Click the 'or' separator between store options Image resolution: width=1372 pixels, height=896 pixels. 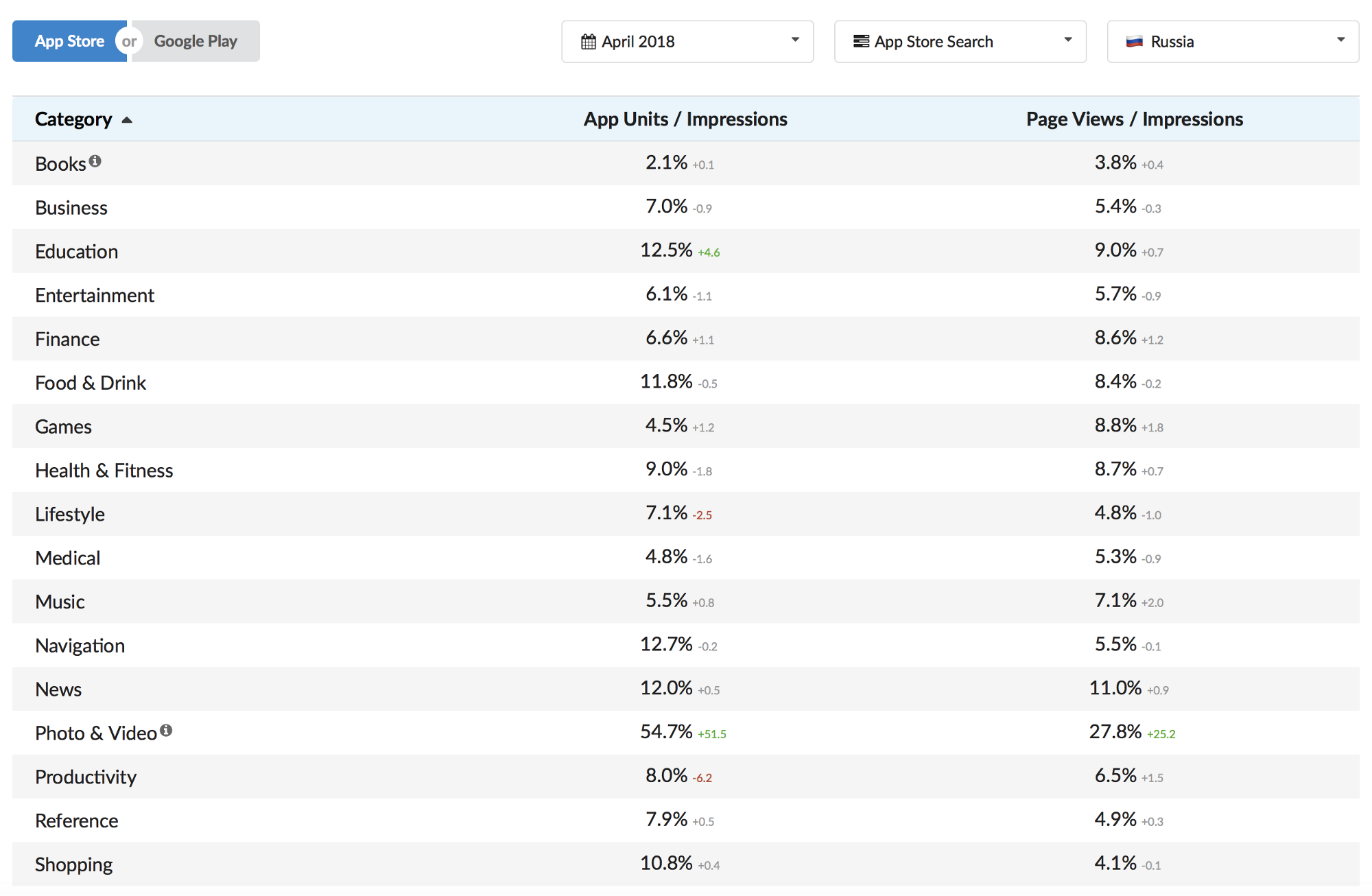click(129, 41)
